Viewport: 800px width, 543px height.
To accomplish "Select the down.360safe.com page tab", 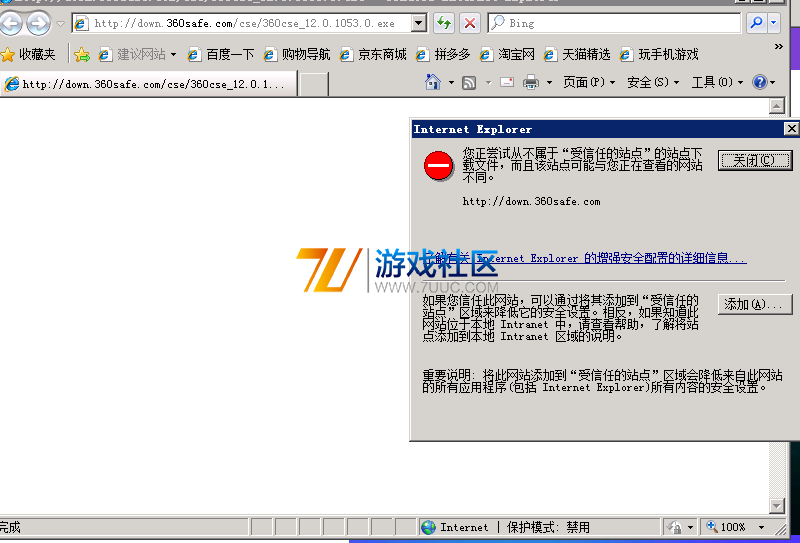I will 148,84.
